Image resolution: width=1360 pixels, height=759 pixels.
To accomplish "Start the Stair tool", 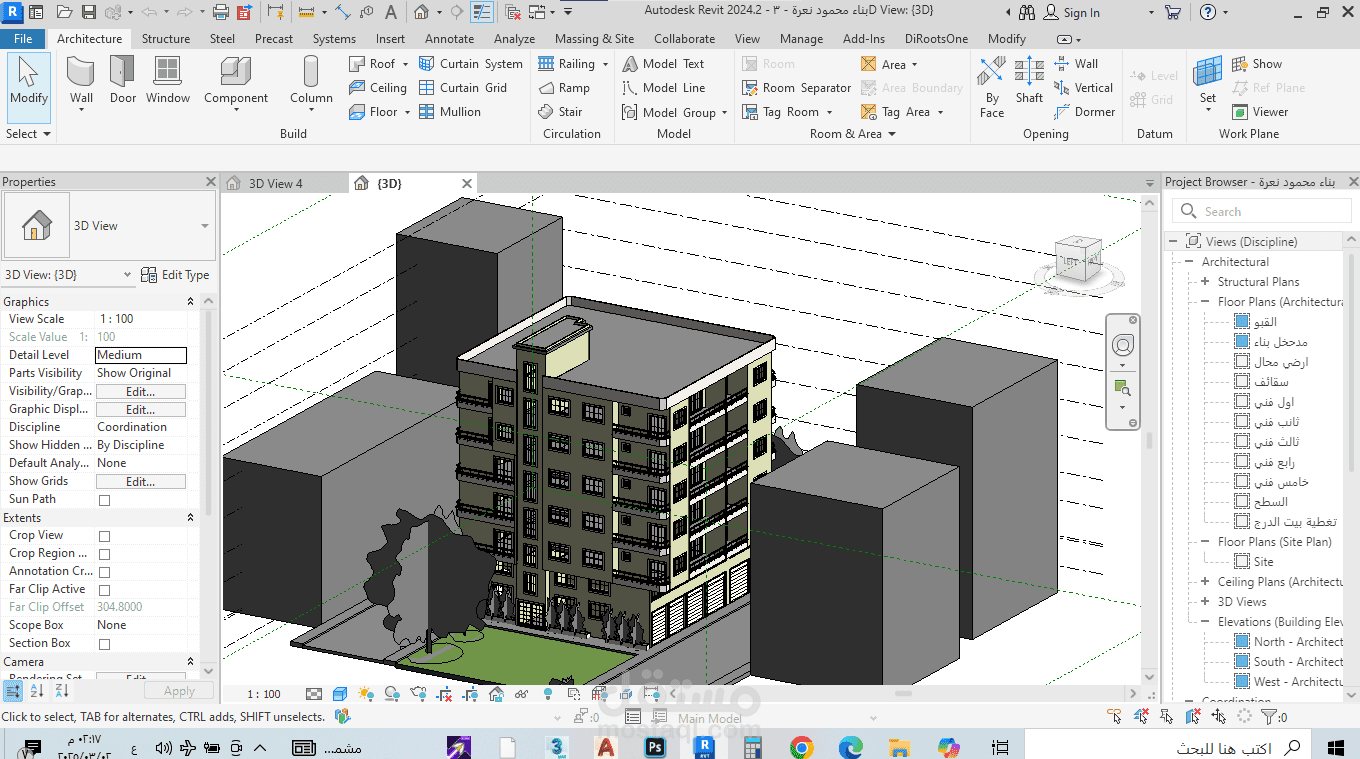I will coord(560,112).
